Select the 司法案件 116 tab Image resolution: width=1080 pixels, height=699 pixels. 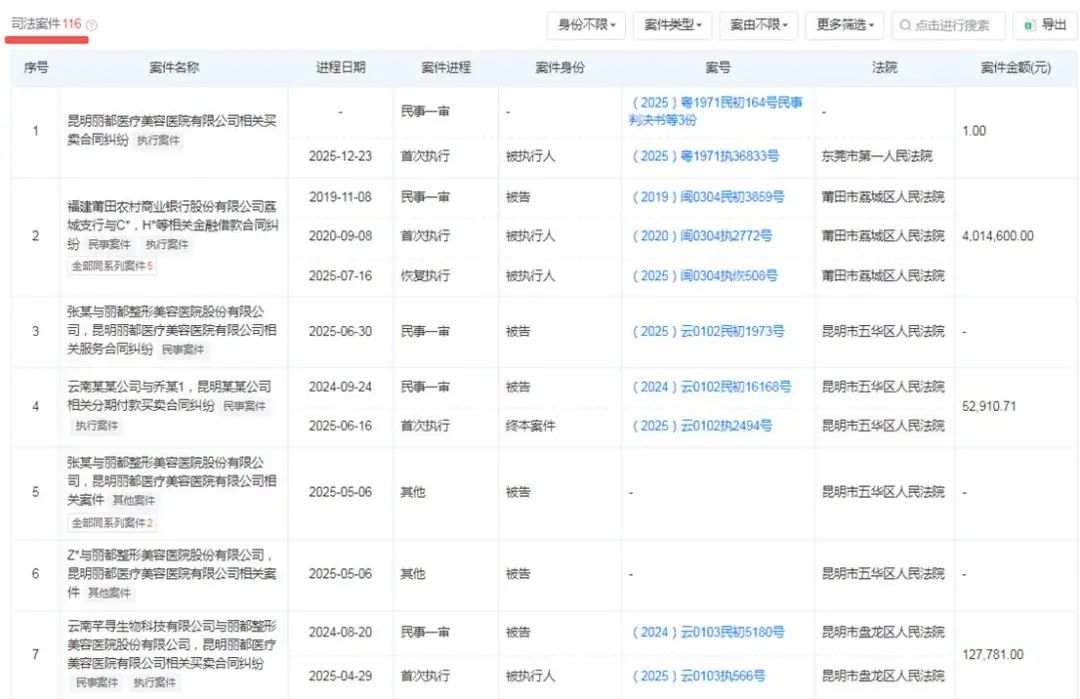point(46,24)
